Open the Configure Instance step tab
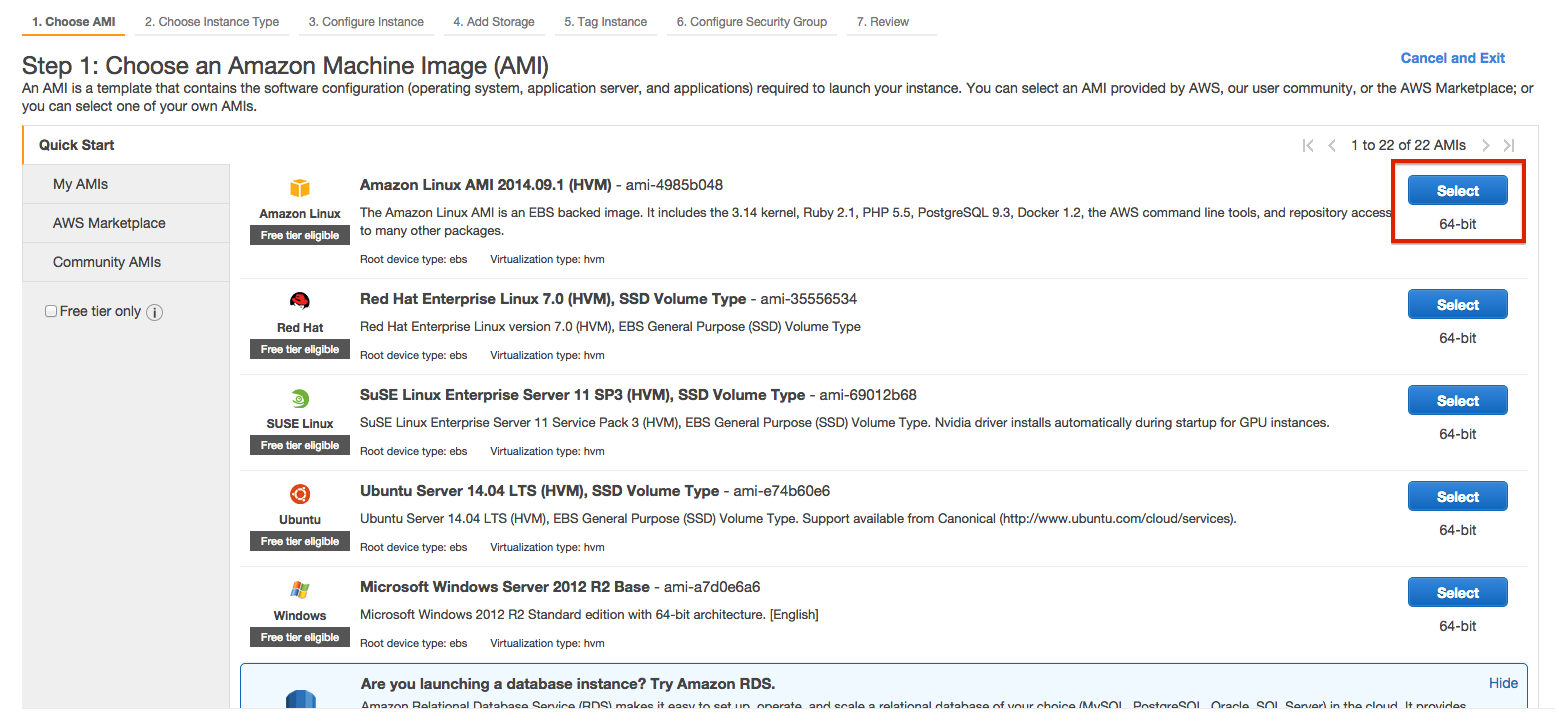This screenshot has width=1559, height=725. pos(366,22)
